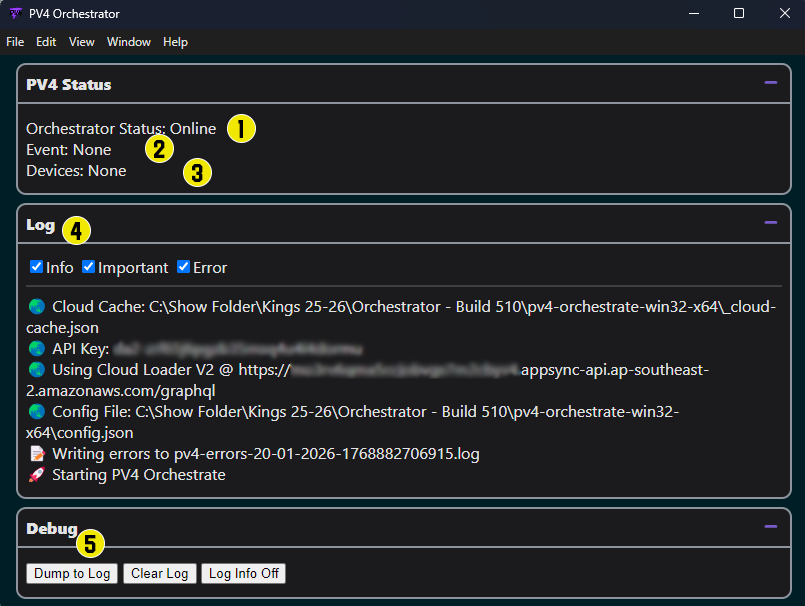Collapse the PV4 Status panel

click(771, 83)
